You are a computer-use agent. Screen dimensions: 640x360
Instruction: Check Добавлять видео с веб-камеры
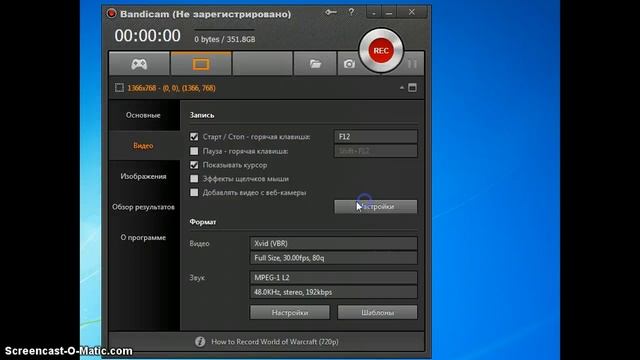pyautogui.click(x=194, y=192)
